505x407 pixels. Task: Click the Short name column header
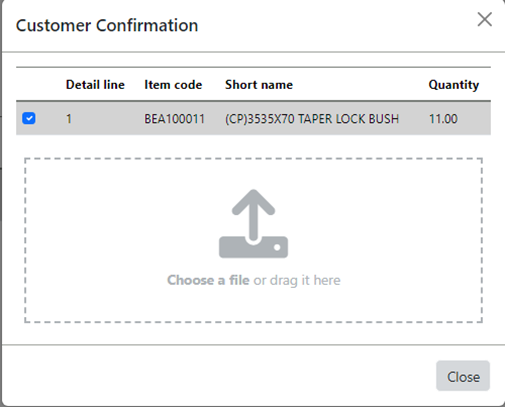click(x=259, y=85)
